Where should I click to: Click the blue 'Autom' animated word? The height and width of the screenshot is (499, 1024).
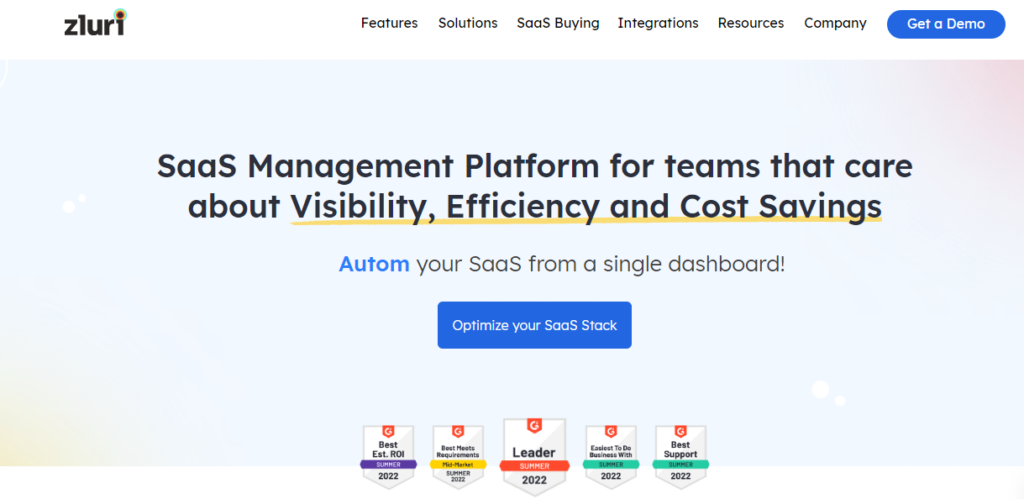(374, 265)
